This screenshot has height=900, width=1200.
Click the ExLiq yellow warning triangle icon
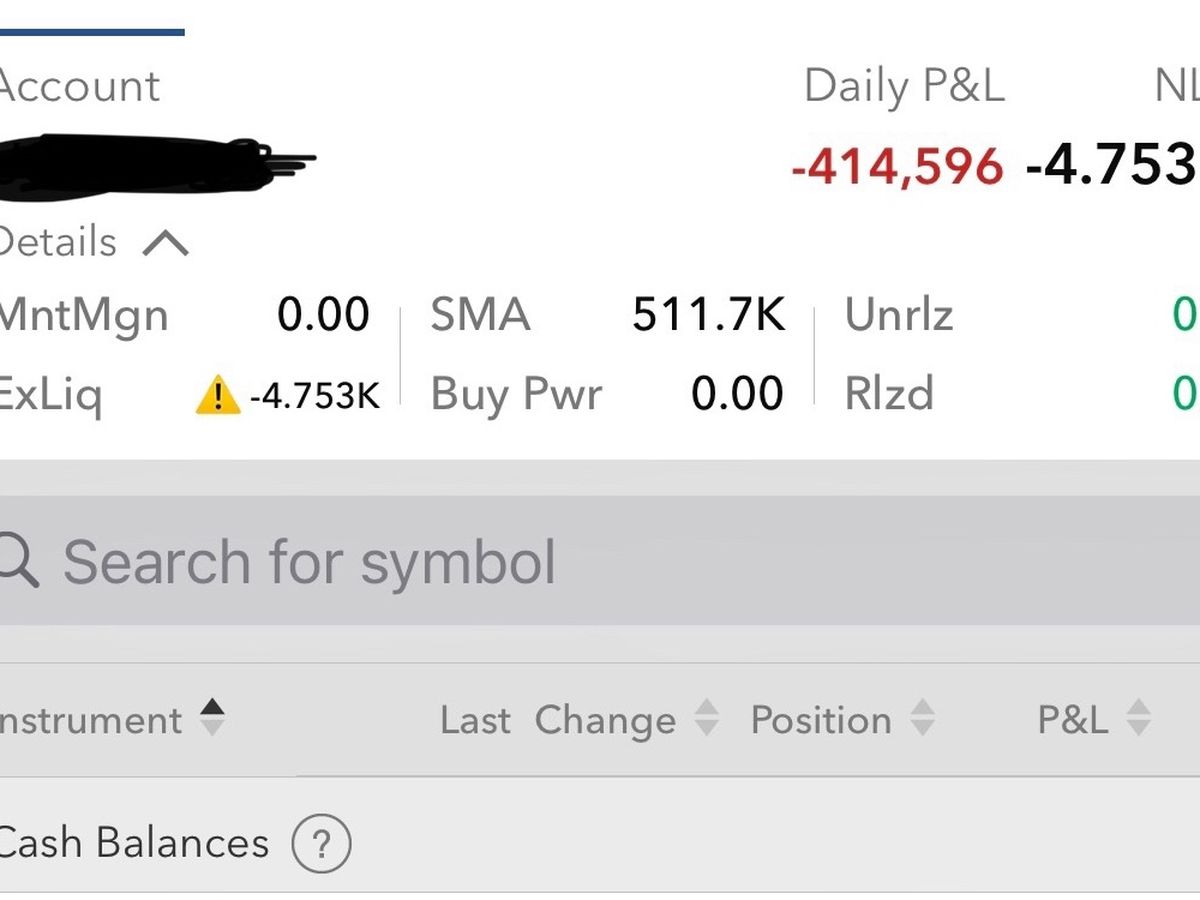tap(218, 395)
